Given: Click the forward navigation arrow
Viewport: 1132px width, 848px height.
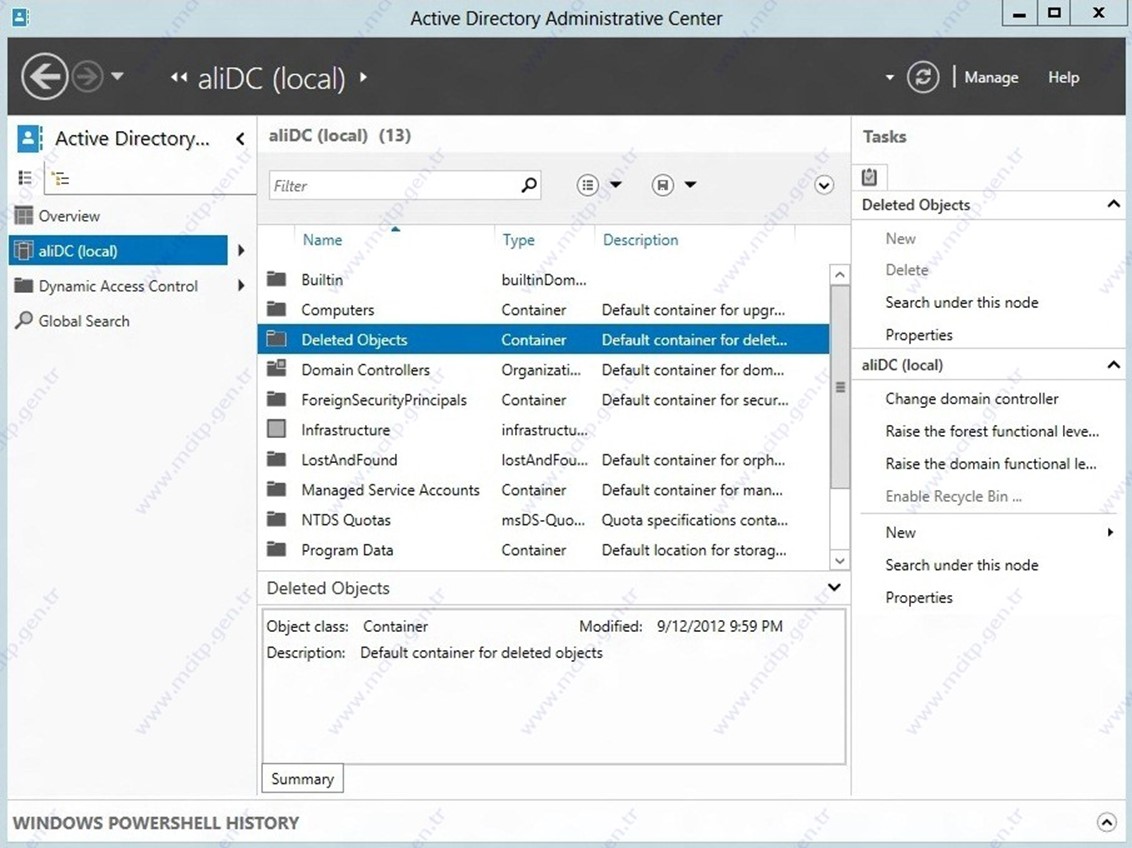Looking at the screenshot, I should click(88, 77).
